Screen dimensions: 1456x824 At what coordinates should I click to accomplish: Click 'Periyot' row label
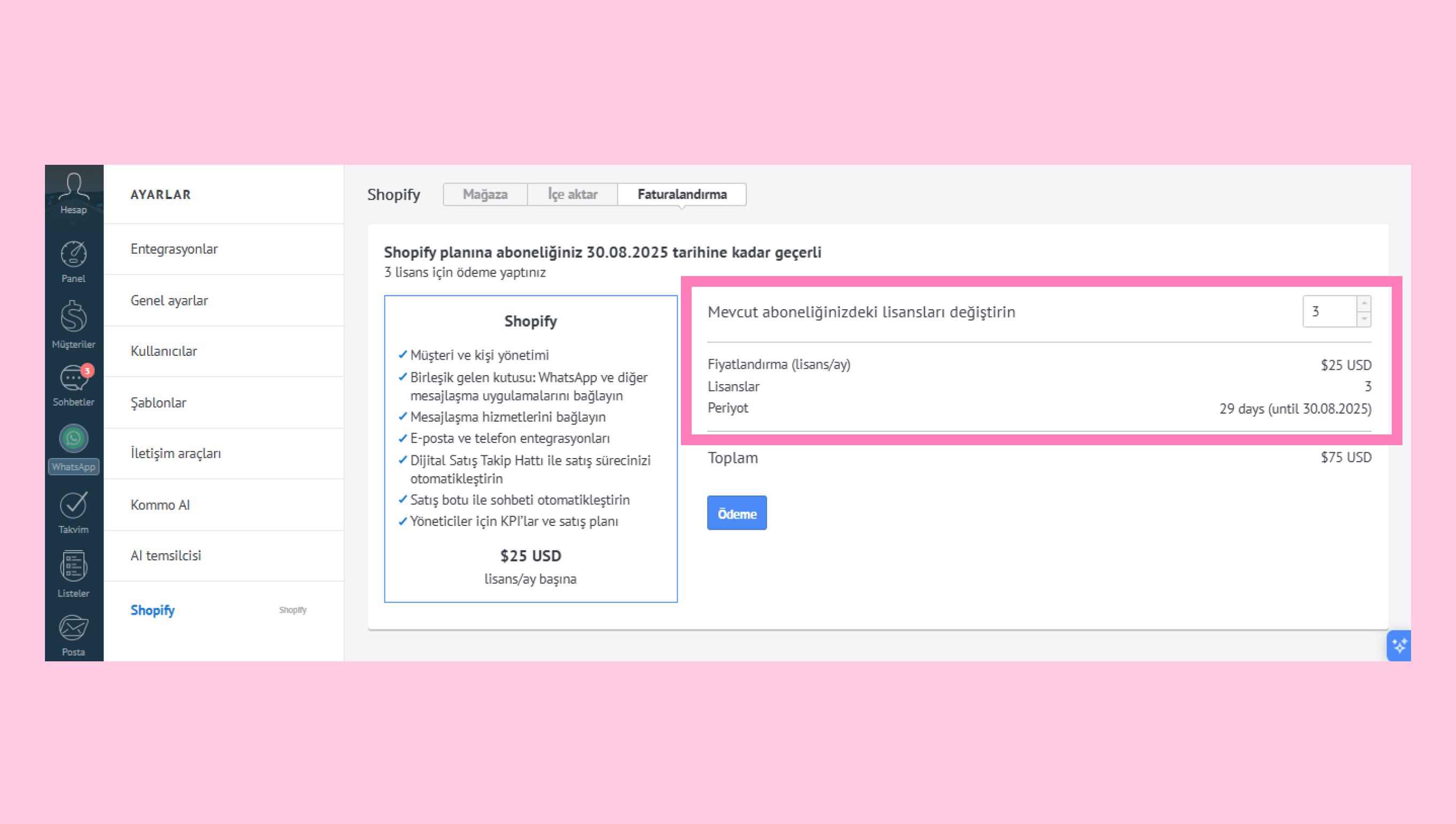click(727, 408)
